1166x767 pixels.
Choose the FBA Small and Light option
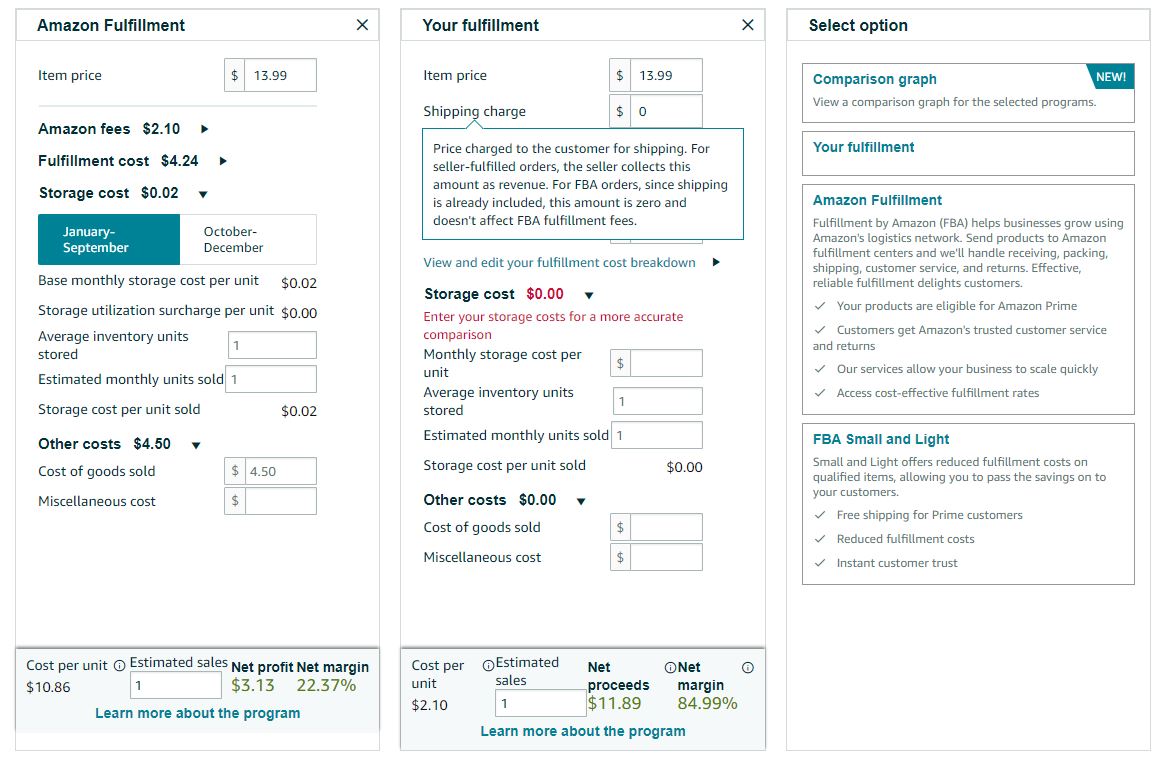[x=968, y=504]
